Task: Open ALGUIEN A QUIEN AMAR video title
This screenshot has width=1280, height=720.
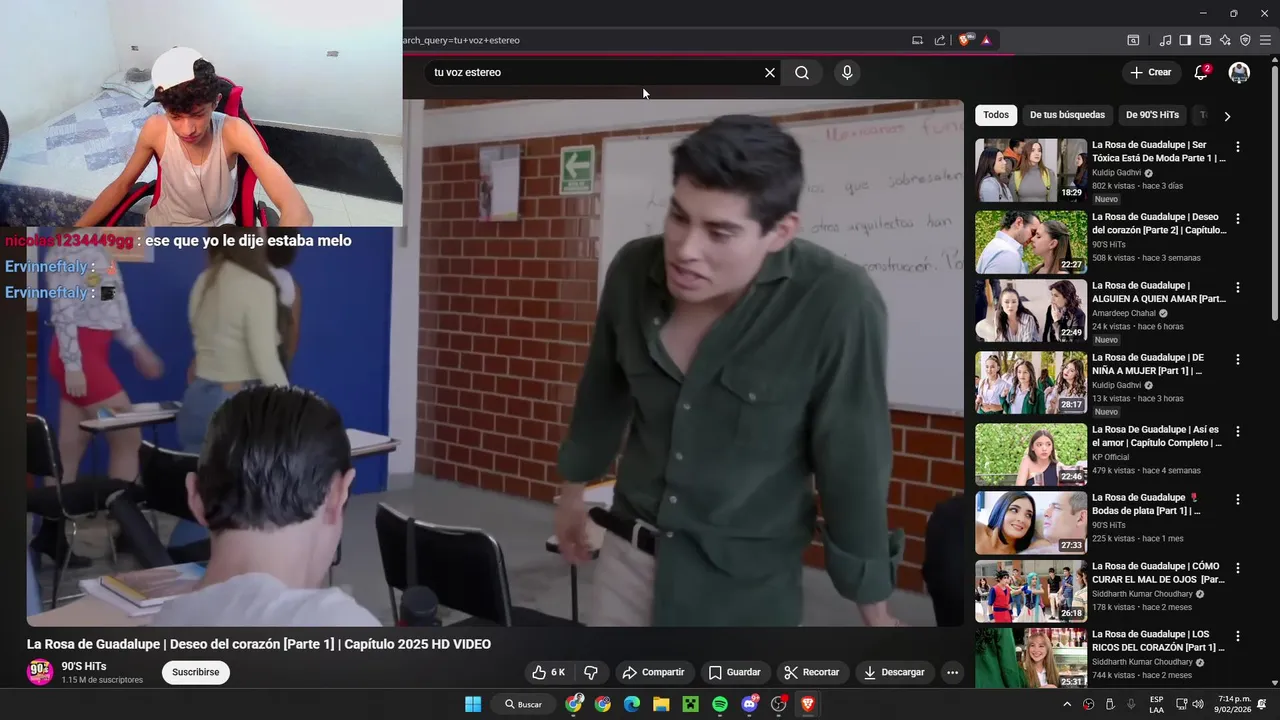Action: pos(1158,292)
